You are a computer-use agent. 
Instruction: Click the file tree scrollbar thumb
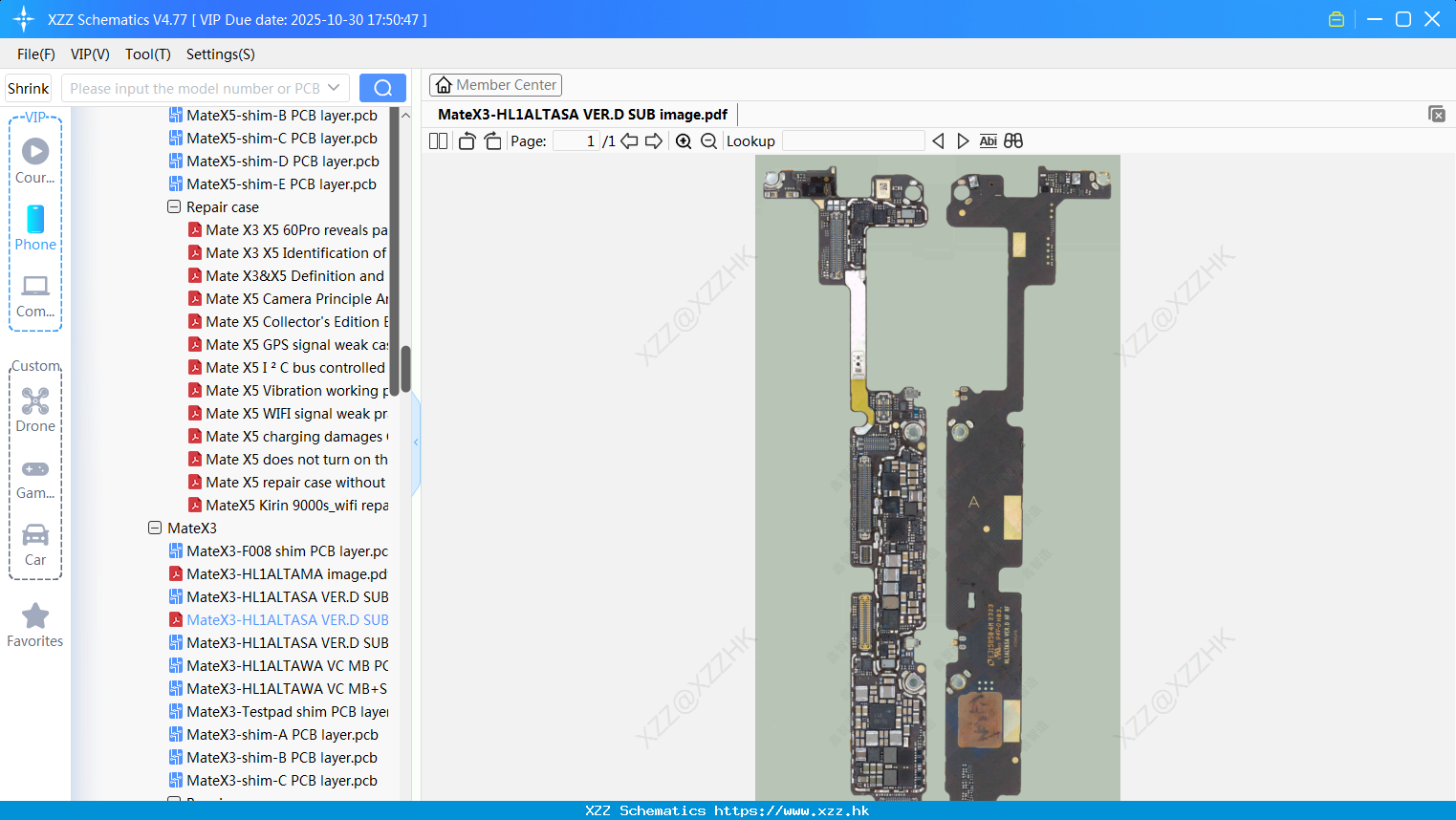(405, 369)
